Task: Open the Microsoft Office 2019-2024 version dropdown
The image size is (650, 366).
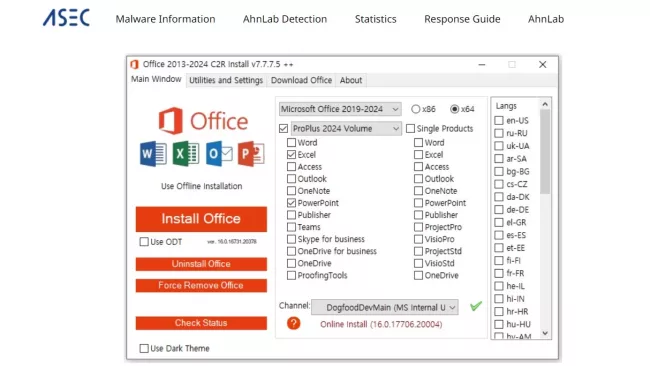Action: pos(340,109)
